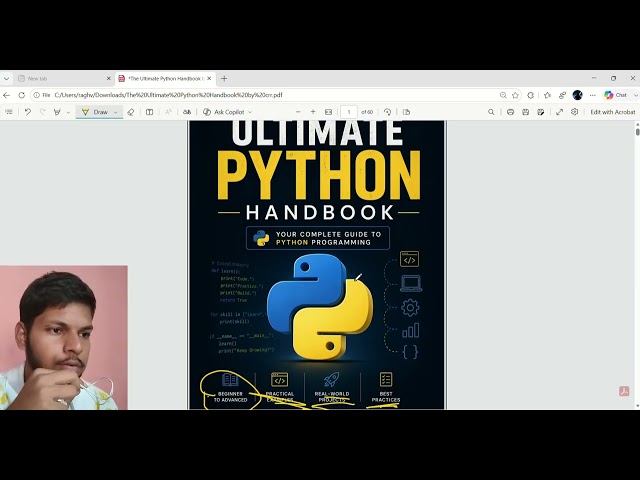The image size is (640, 480).
Task: Open Find in PDF search
Action: point(491,112)
